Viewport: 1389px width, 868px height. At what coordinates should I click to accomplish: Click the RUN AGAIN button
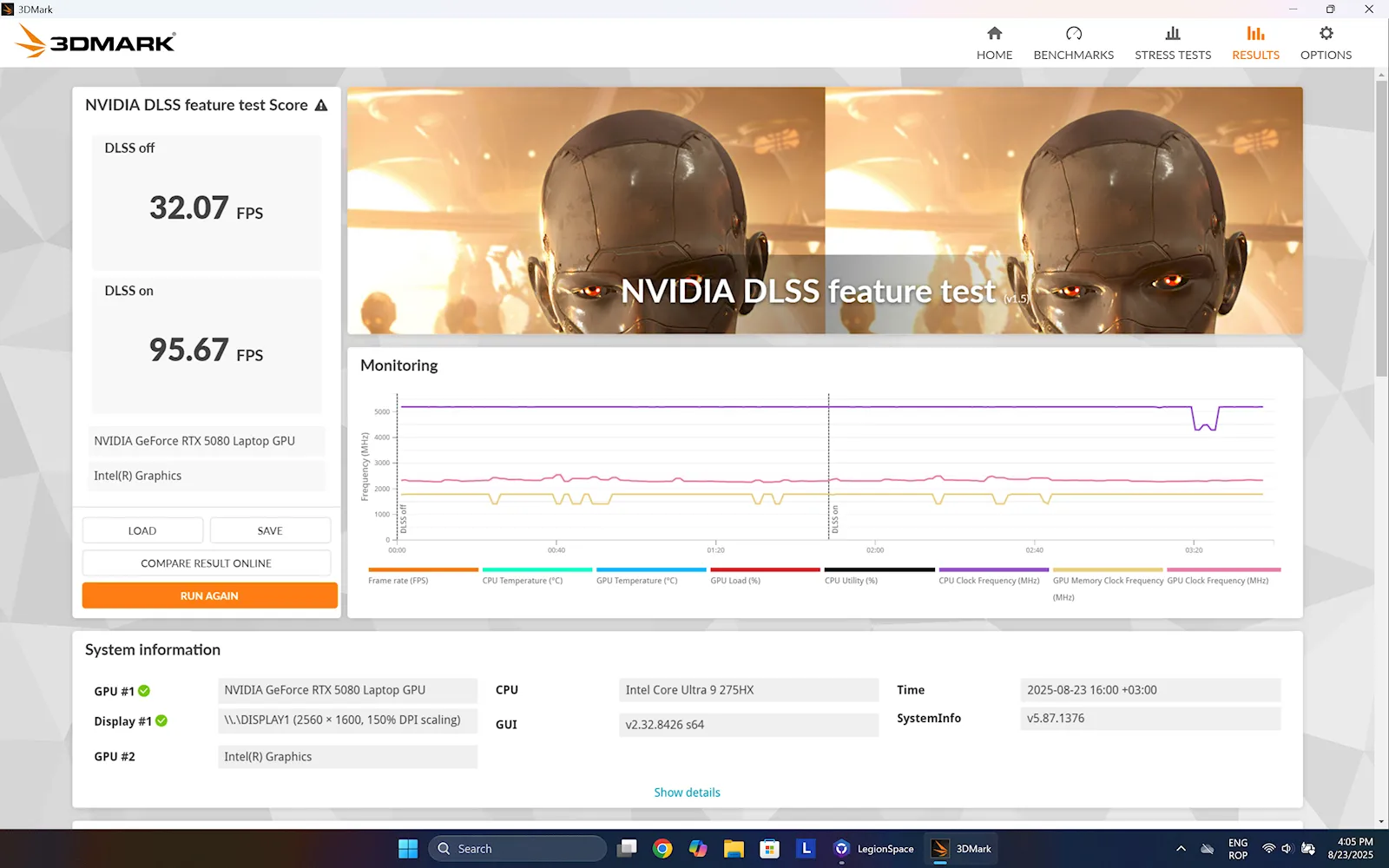tap(209, 595)
